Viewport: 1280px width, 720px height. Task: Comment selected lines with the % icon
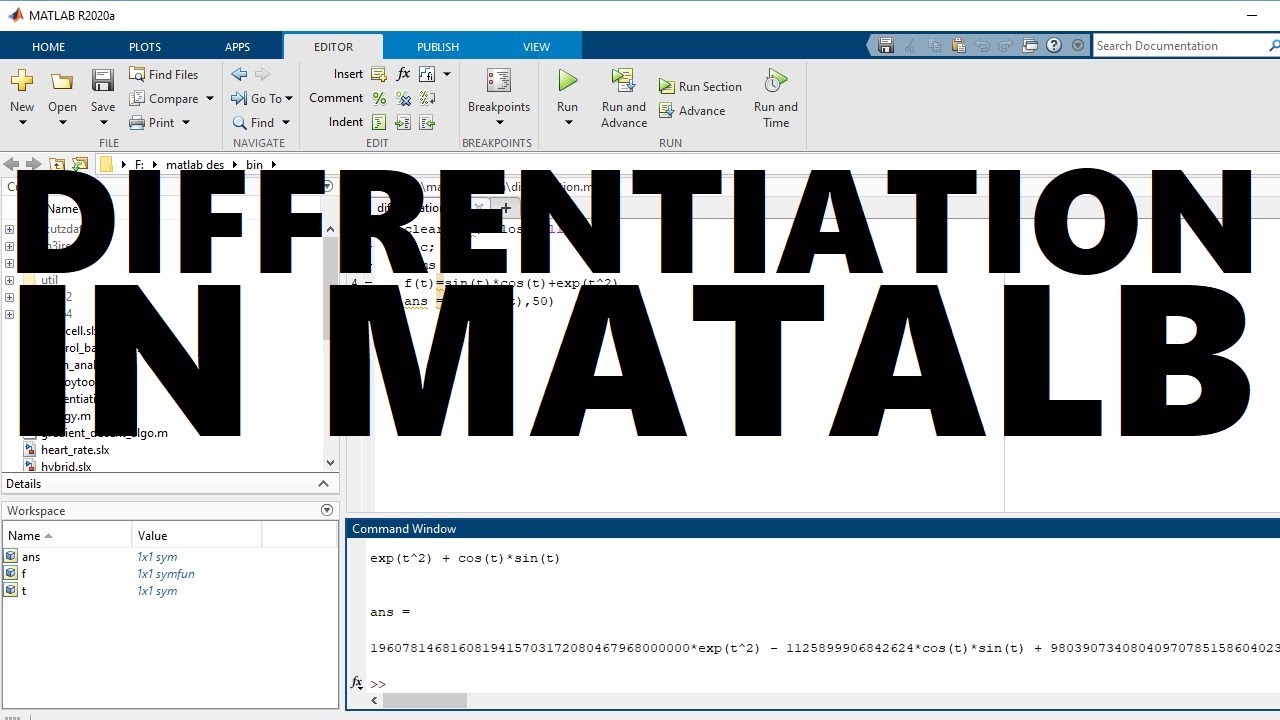[379, 98]
